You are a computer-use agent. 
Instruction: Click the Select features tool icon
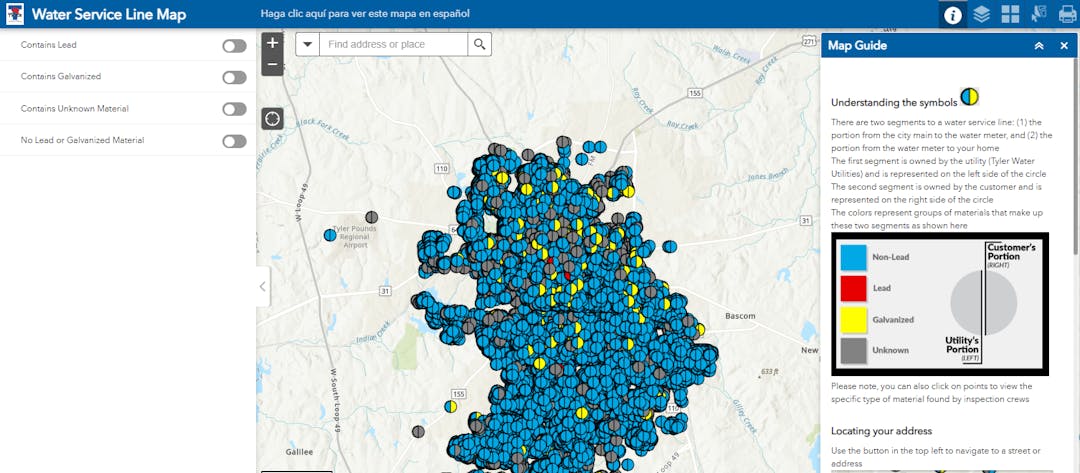pyautogui.click(x=1038, y=14)
